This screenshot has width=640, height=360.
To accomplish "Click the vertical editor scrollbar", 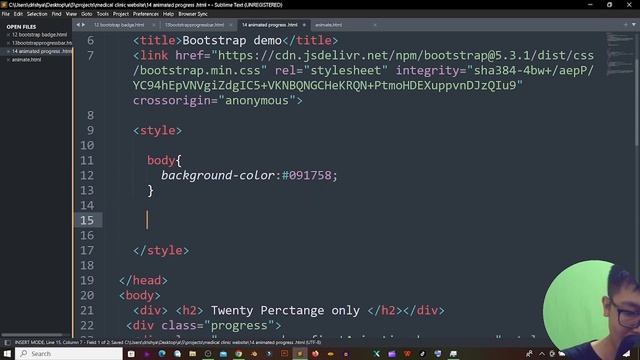I will pos(637,102).
